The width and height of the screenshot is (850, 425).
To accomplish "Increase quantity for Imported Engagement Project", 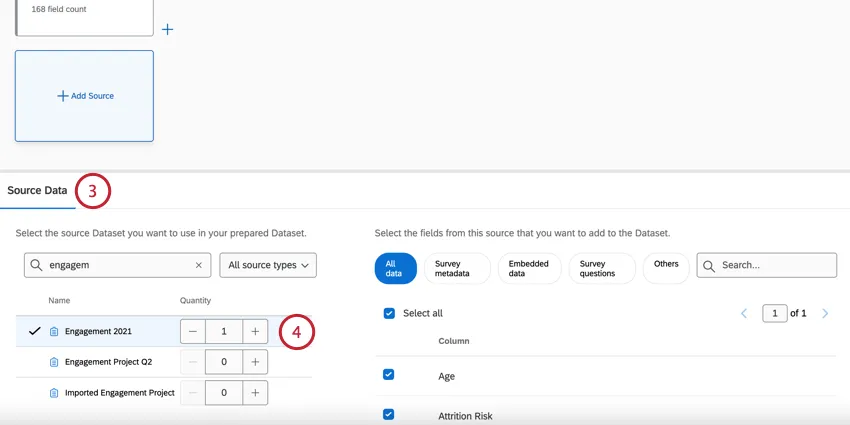I will (255, 392).
